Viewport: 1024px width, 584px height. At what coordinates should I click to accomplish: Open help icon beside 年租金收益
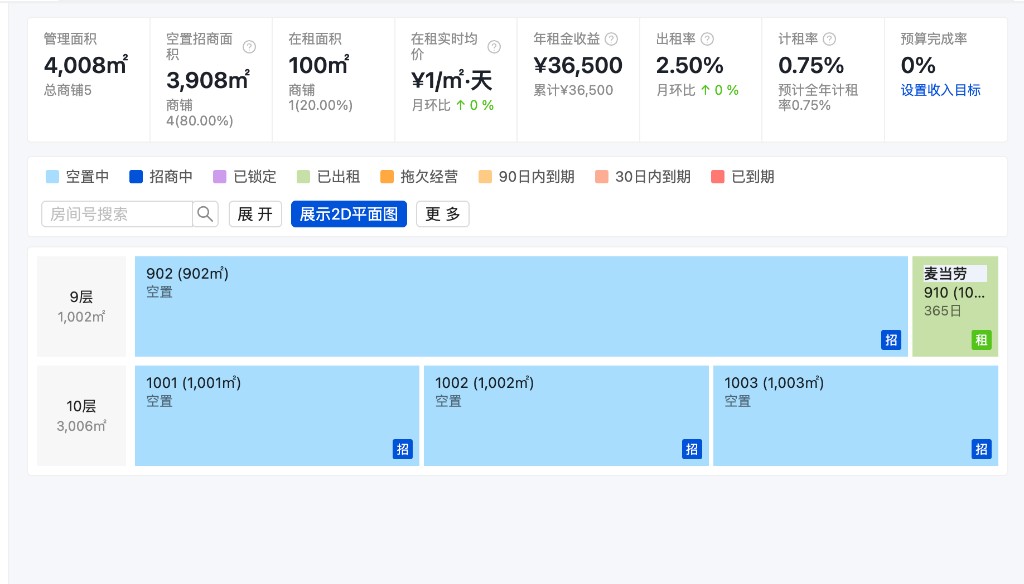pos(611,39)
